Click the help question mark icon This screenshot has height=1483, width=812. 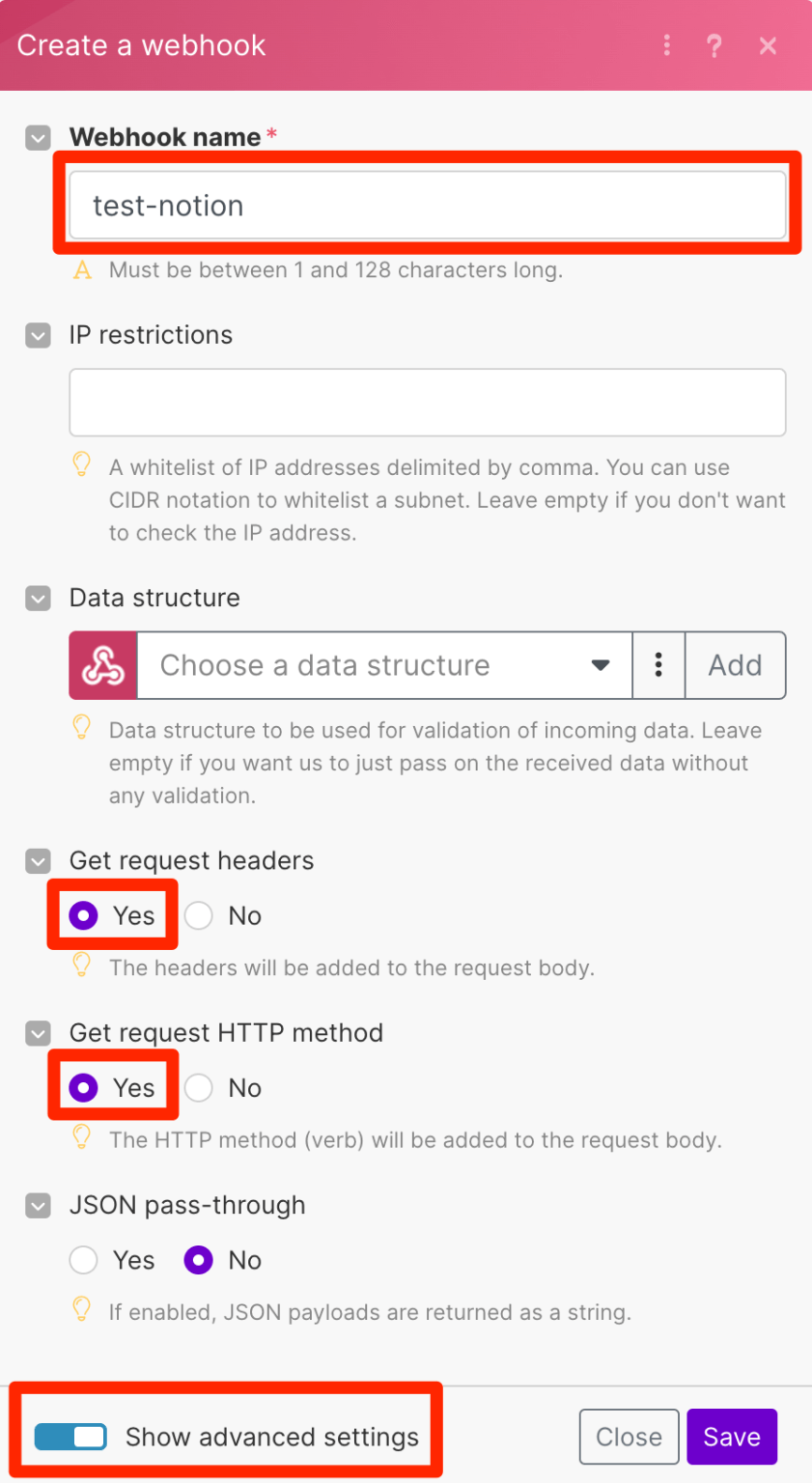[714, 44]
